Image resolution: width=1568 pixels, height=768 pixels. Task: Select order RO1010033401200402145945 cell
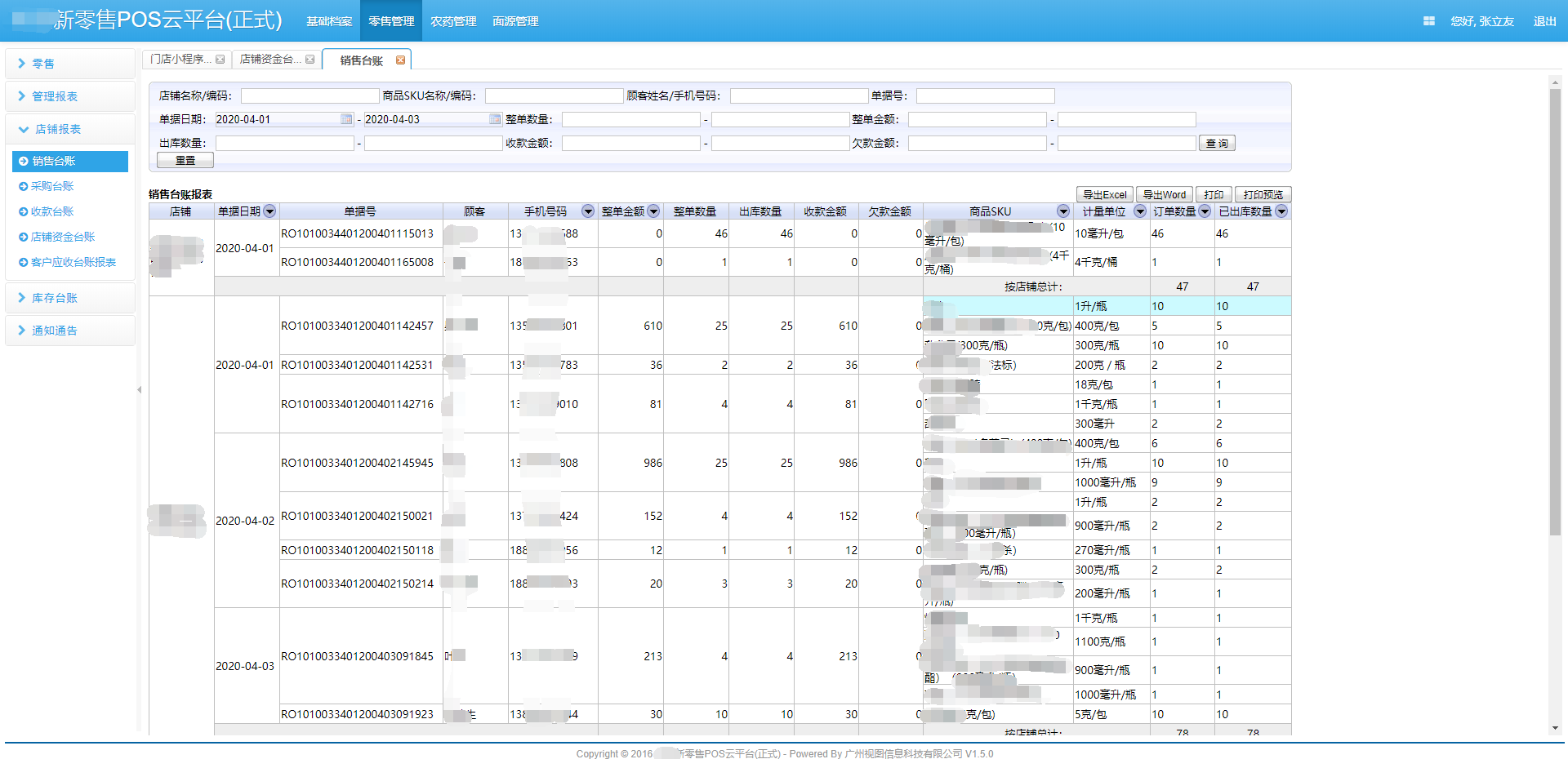pyautogui.click(x=361, y=463)
